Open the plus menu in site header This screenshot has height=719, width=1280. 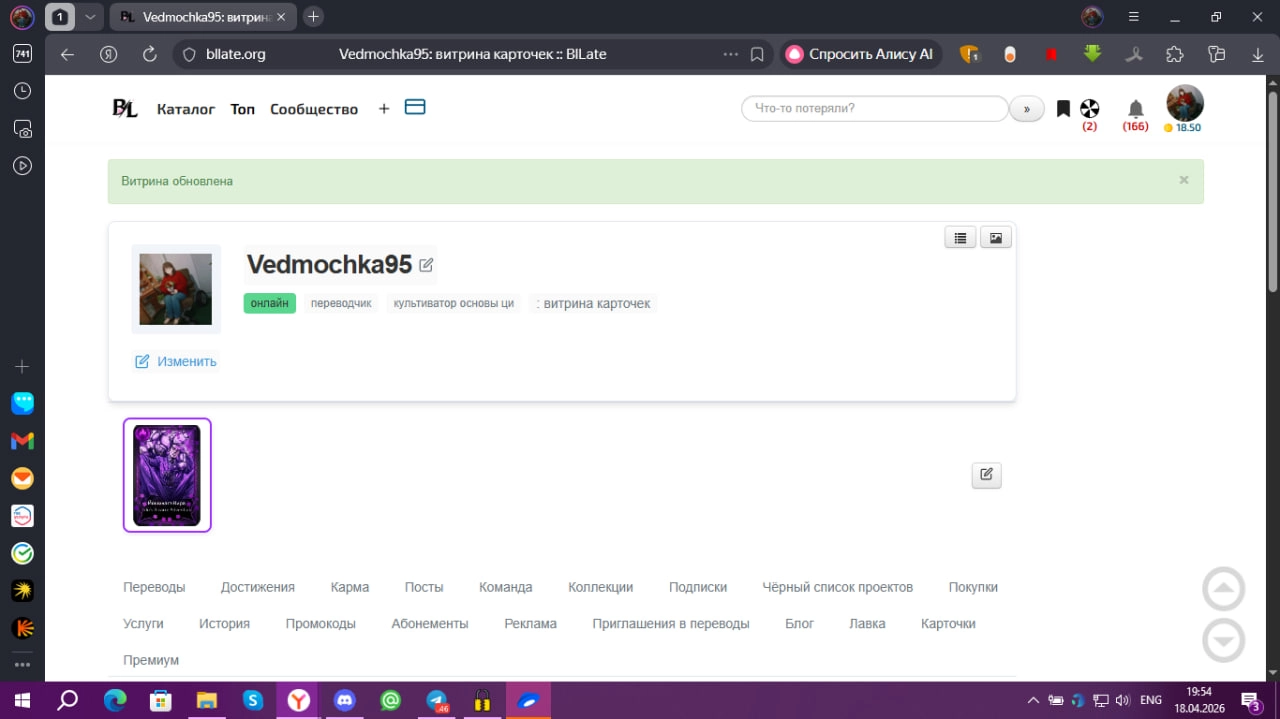tap(384, 109)
